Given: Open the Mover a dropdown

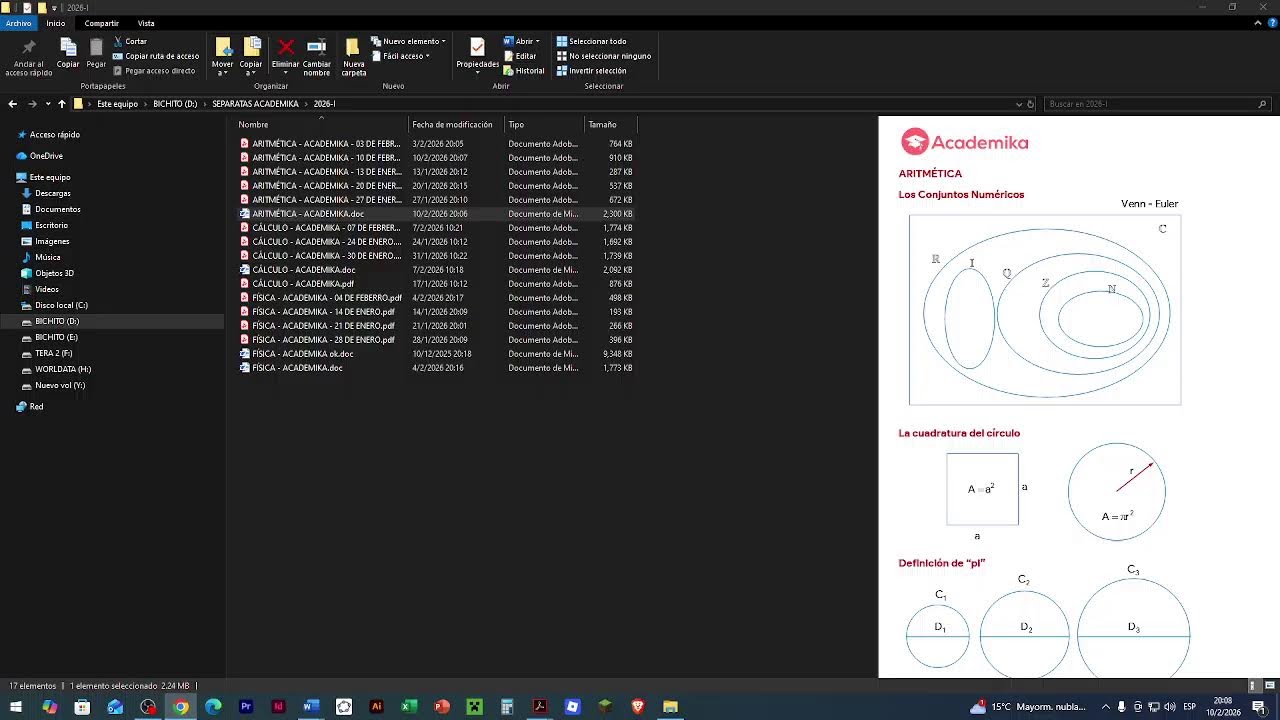Looking at the screenshot, I should click(x=223, y=56).
